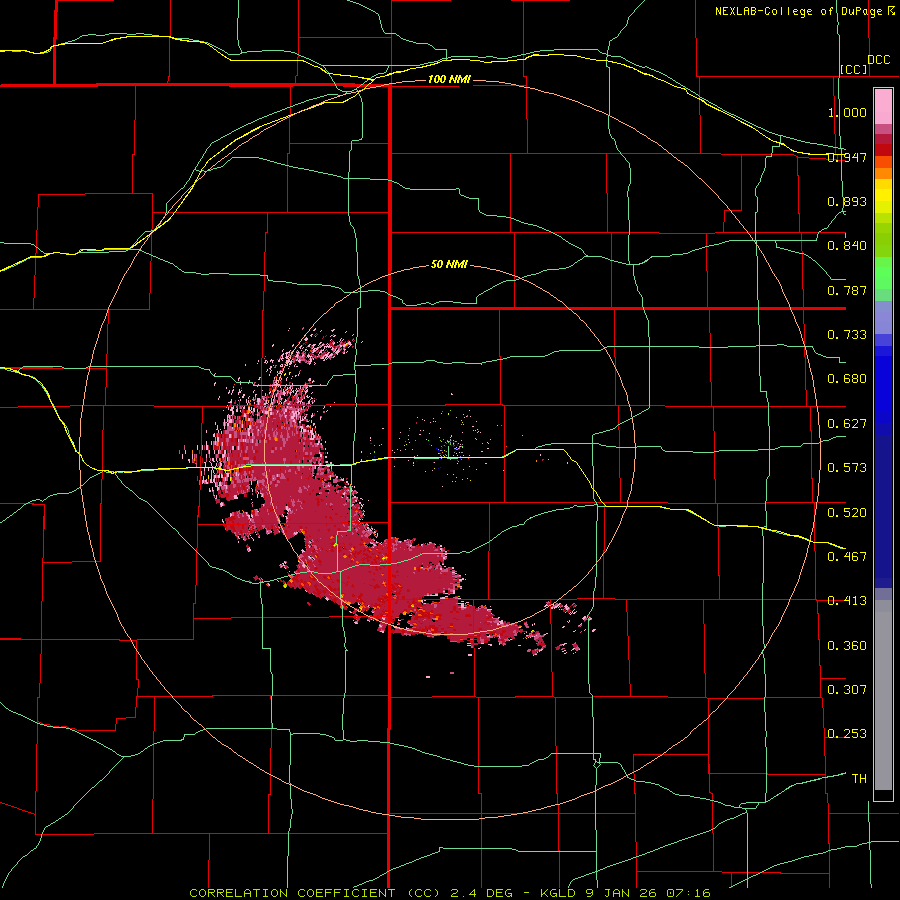Viewport: 900px width, 900px height.
Task: Click the gray lower segment of the color bar
Action: click(883, 695)
